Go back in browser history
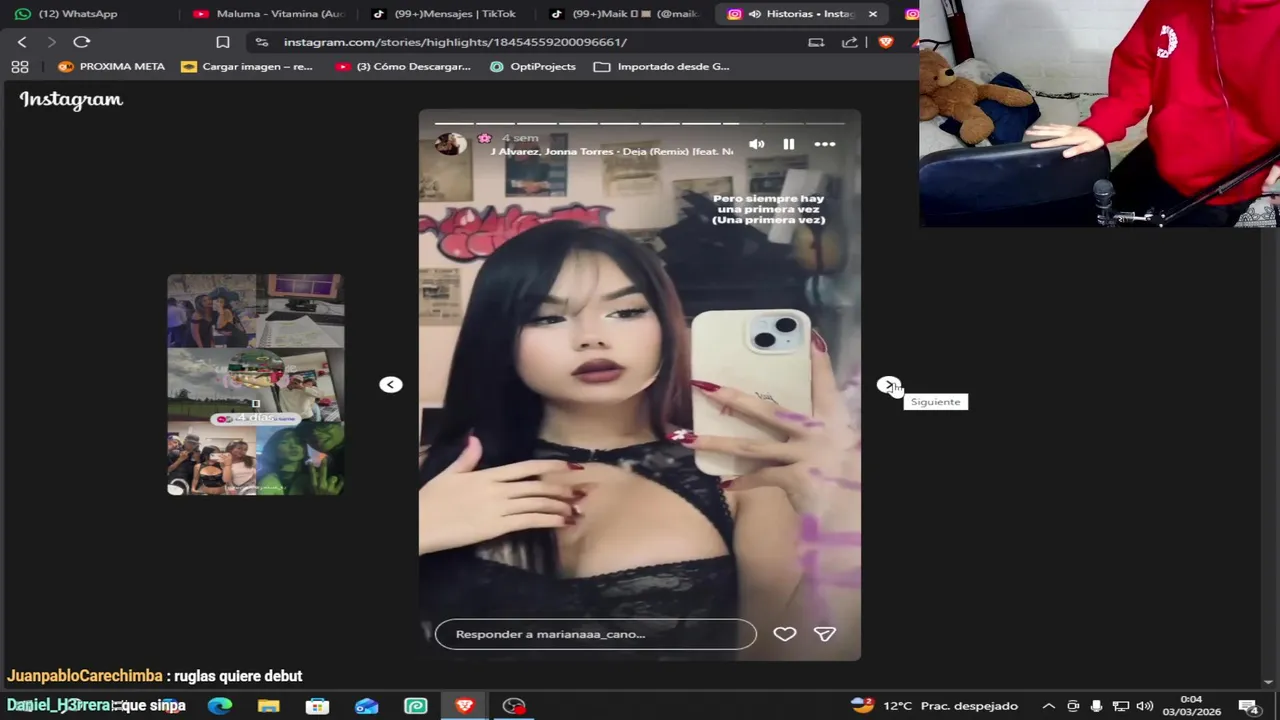The height and width of the screenshot is (720, 1280). [x=22, y=42]
